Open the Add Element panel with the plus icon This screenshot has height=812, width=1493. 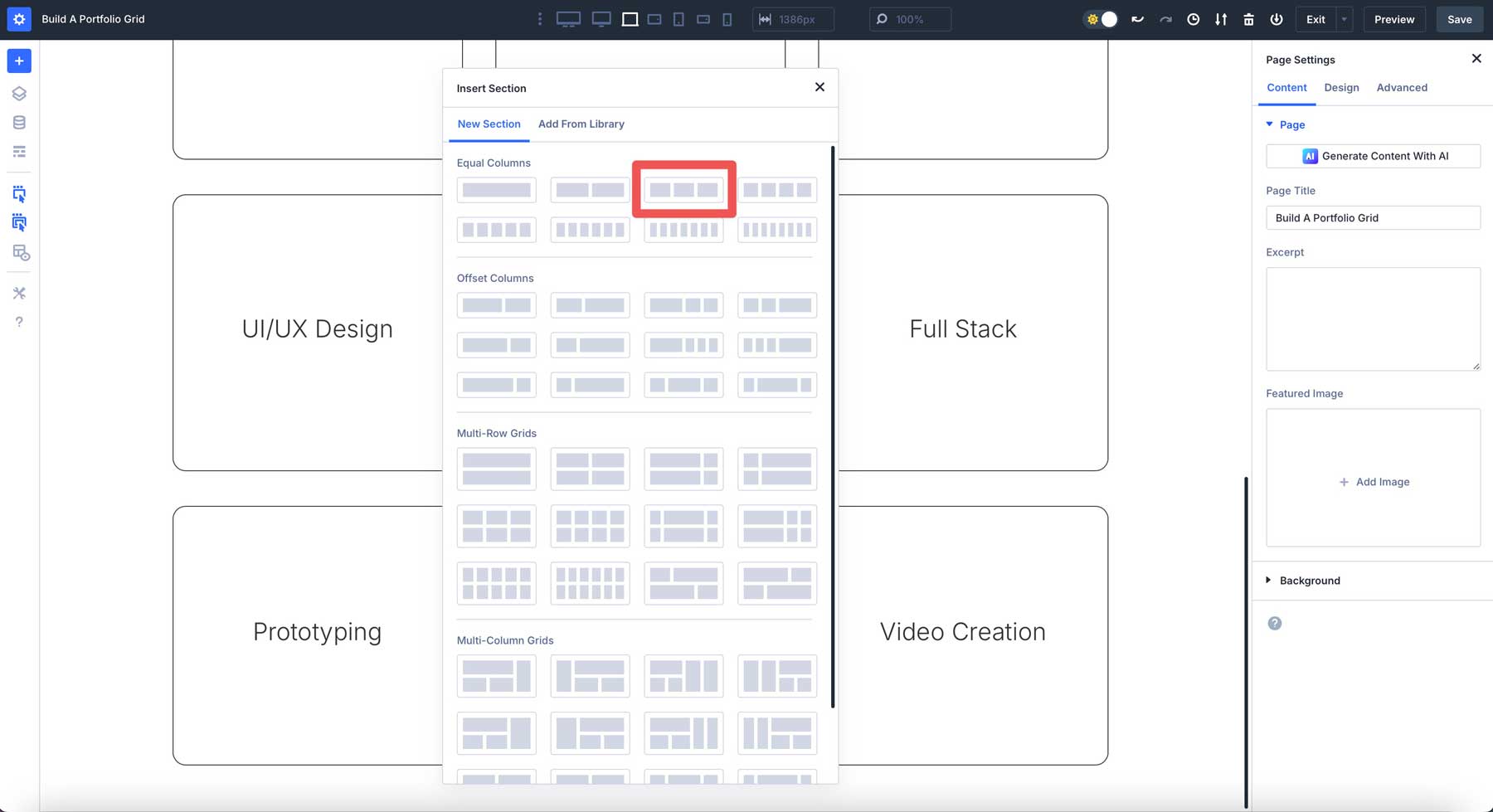point(18,61)
